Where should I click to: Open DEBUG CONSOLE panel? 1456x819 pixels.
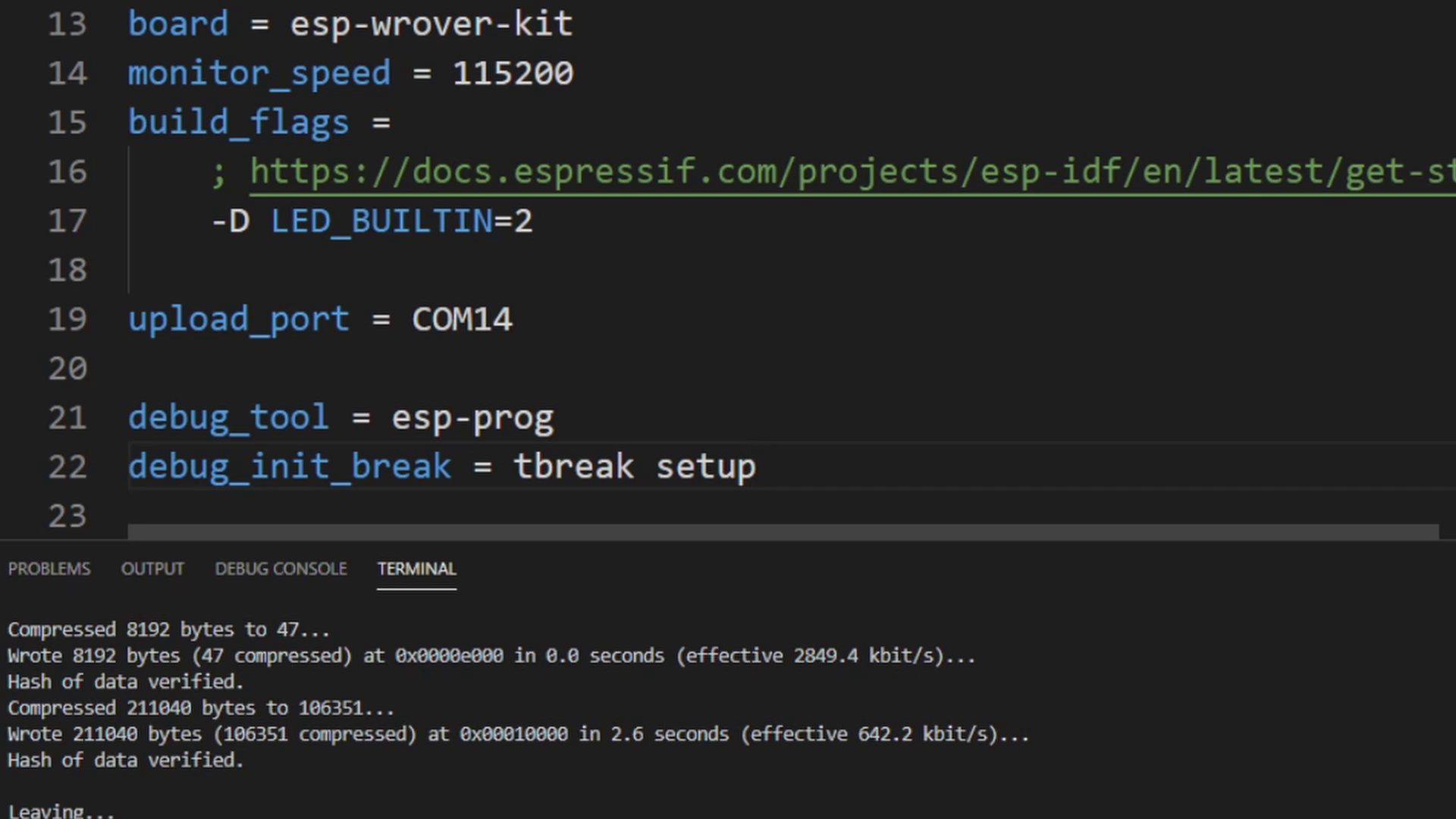pos(281,568)
